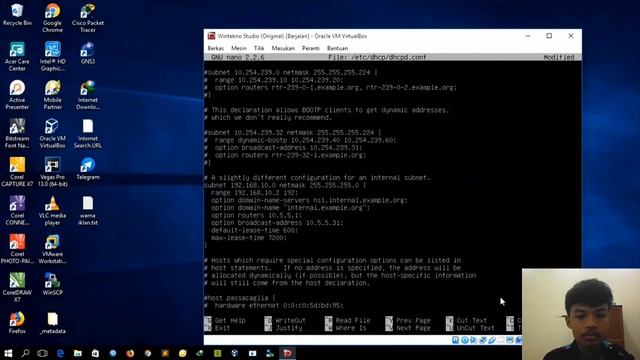
Task: Click the 'Modified' status in nano header
Action: (x=559, y=57)
